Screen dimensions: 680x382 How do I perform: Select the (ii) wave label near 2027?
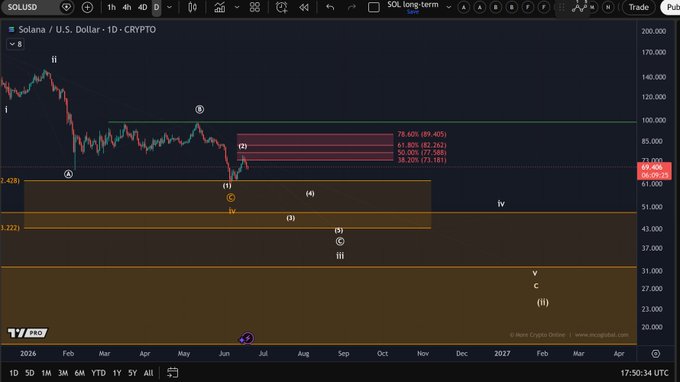pos(543,302)
